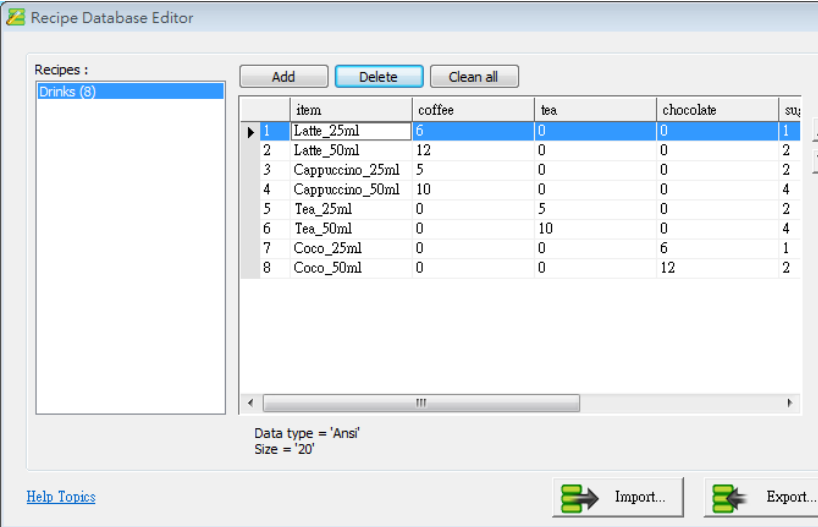
Task: Click the tea column header
Action: coord(595,110)
